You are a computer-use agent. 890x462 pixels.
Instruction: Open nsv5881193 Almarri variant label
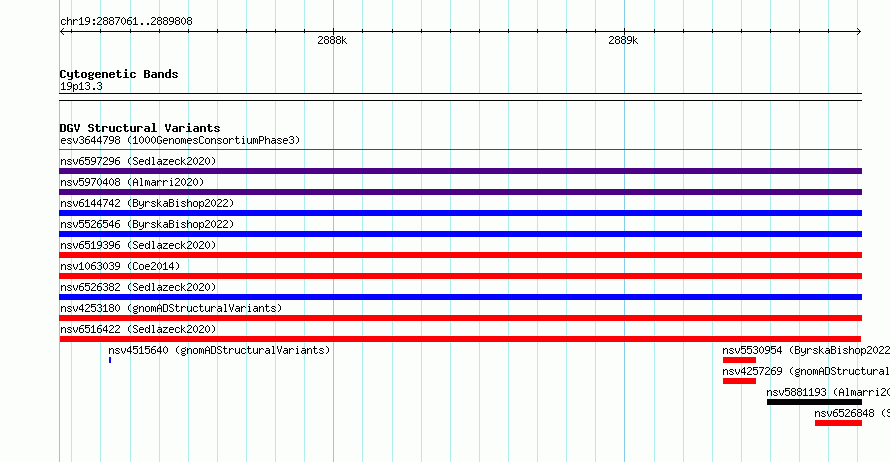828,392
